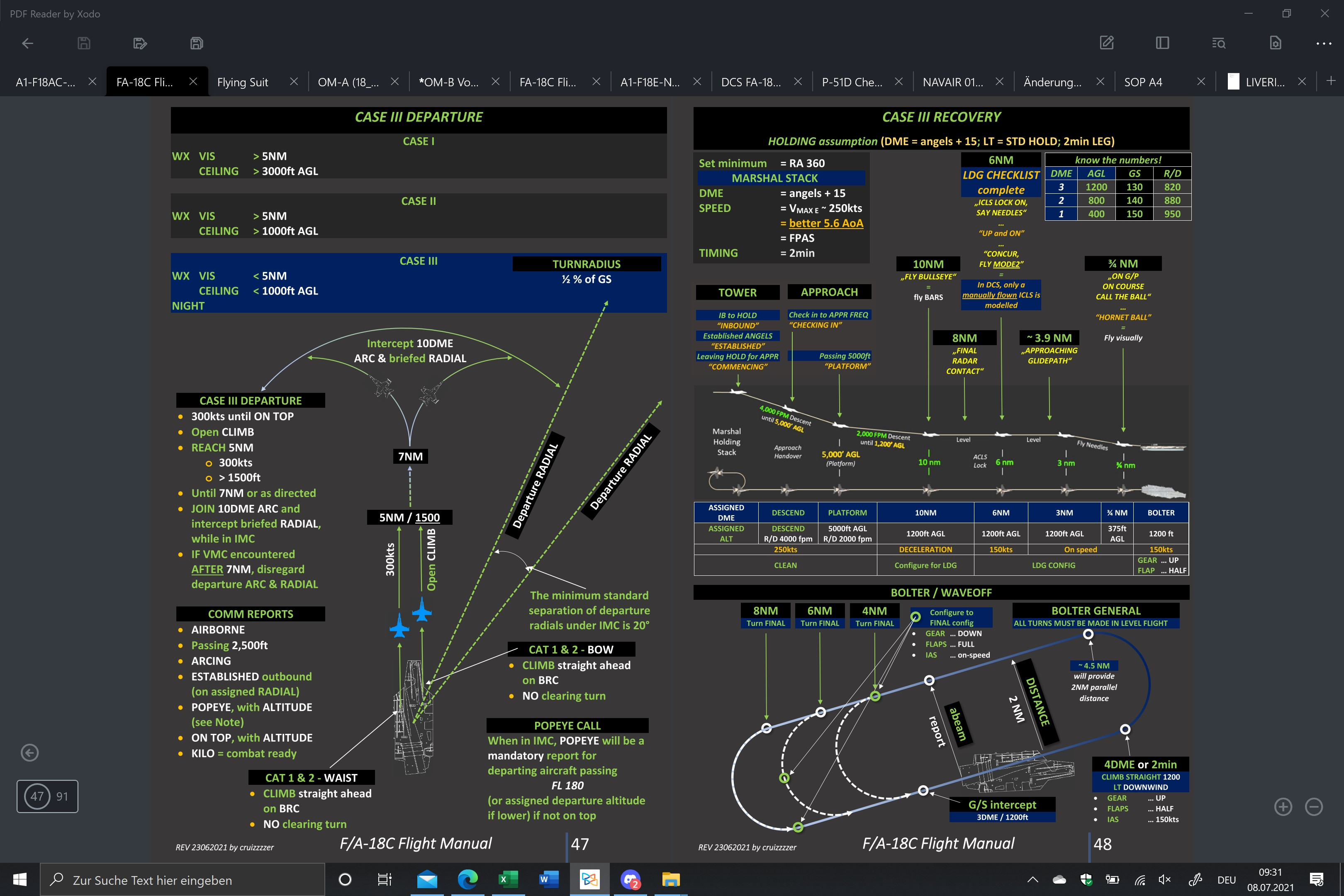Open the Mail app on taskbar
Viewport: 1344px width, 896px height.
tap(427, 879)
